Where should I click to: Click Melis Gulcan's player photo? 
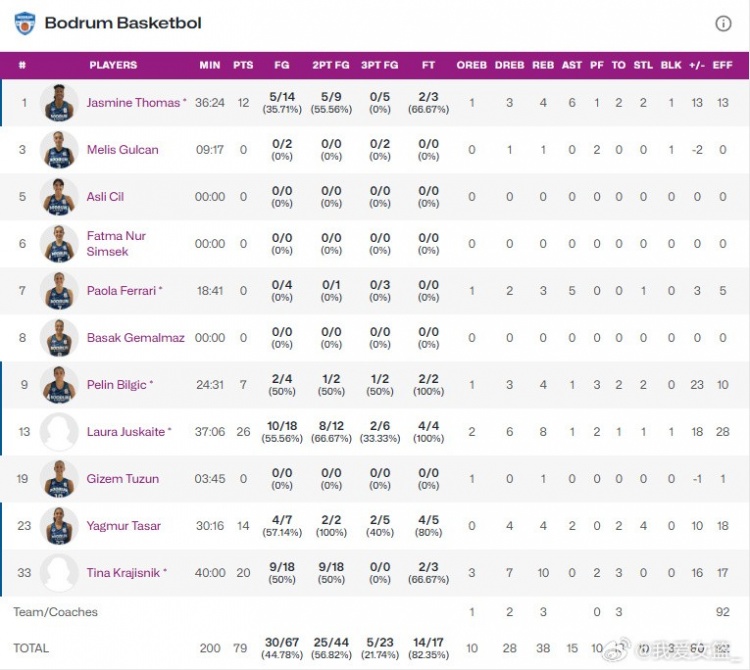[x=59, y=150]
